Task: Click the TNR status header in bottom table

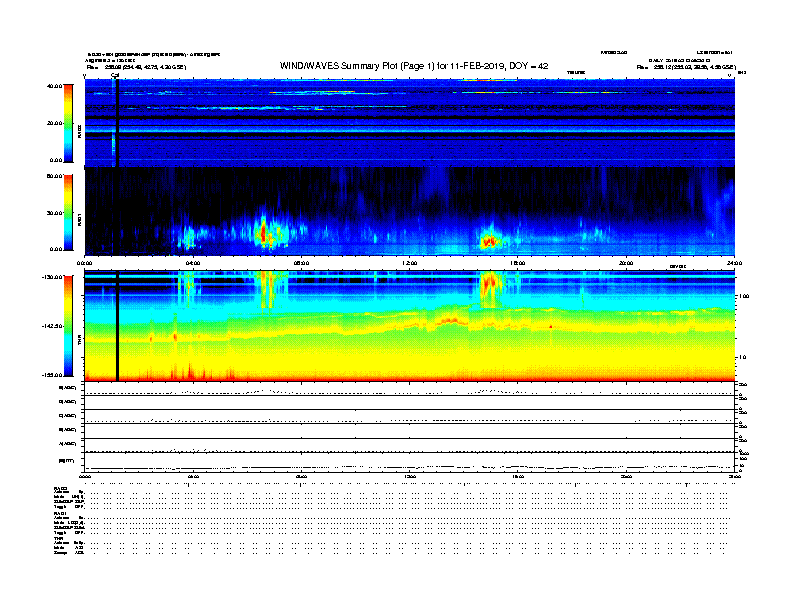Action: click(58, 538)
